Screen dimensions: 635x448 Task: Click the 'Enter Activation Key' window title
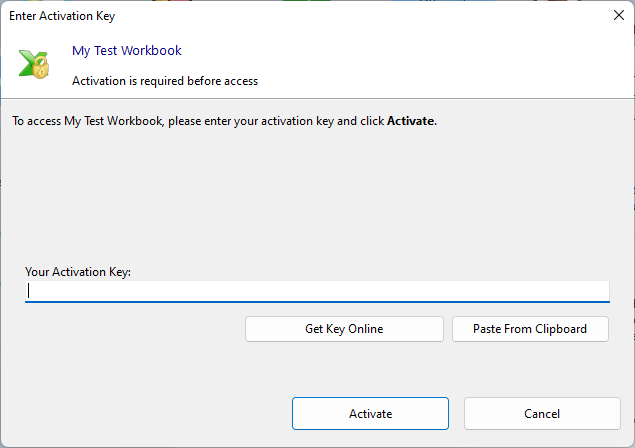pyautogui.click(x=69, y=16)
